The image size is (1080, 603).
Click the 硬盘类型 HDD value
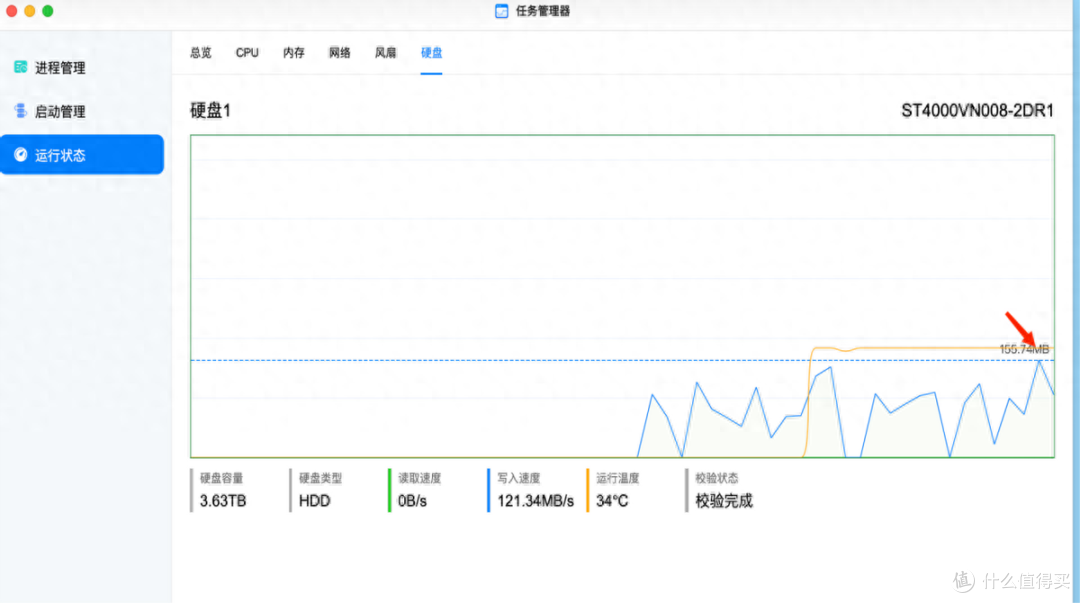[315, 501]
